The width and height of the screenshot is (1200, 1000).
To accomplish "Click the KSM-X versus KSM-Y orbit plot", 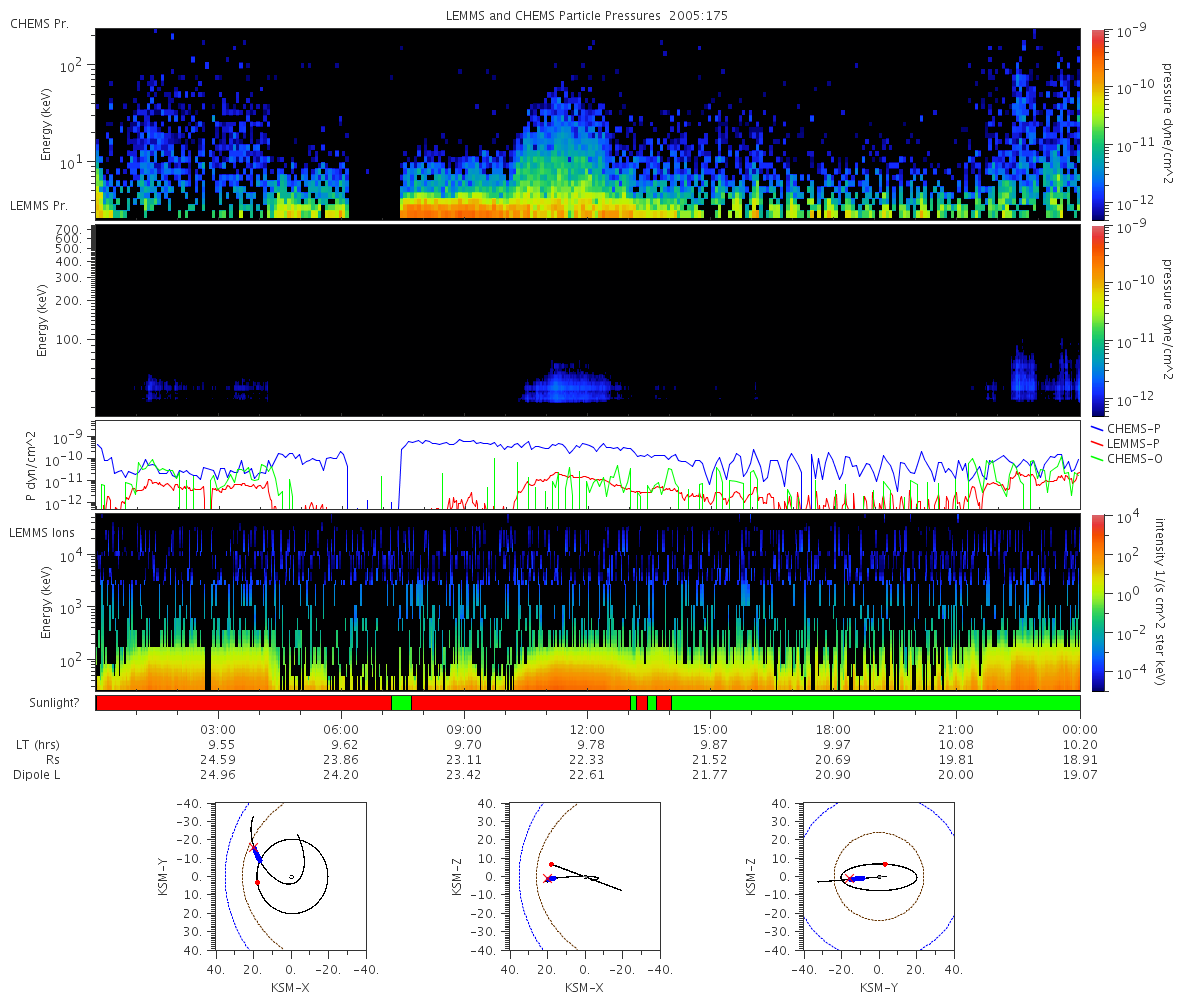I will click(x=290, y=876).
